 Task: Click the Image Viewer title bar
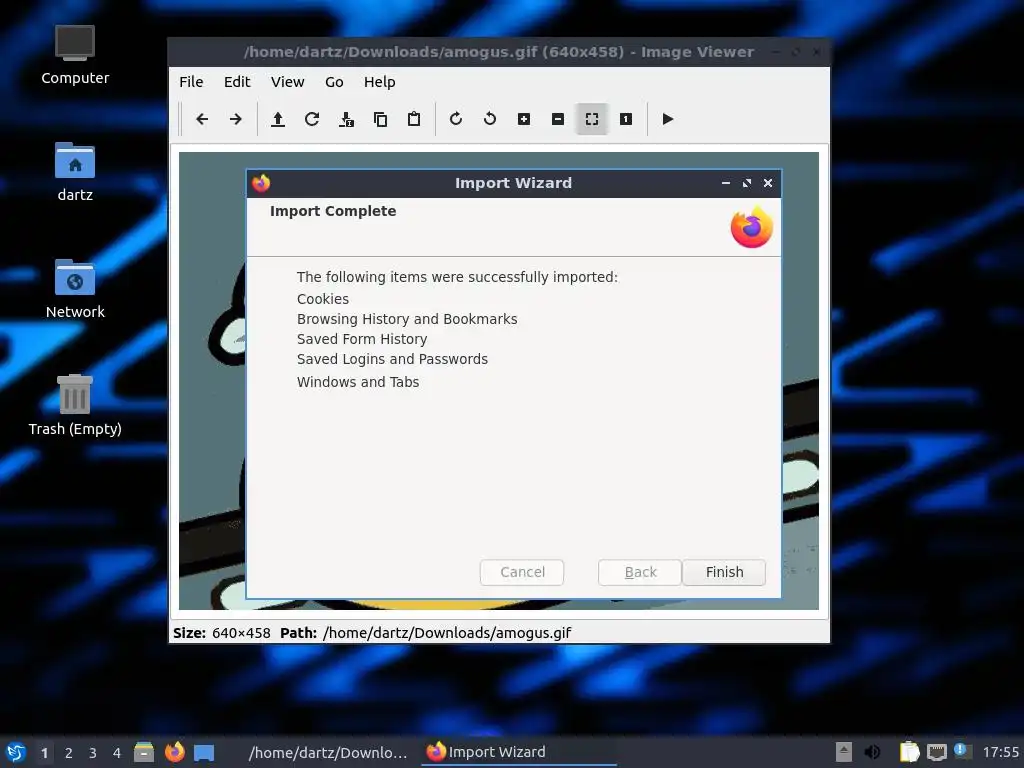[x=498, y=52]
